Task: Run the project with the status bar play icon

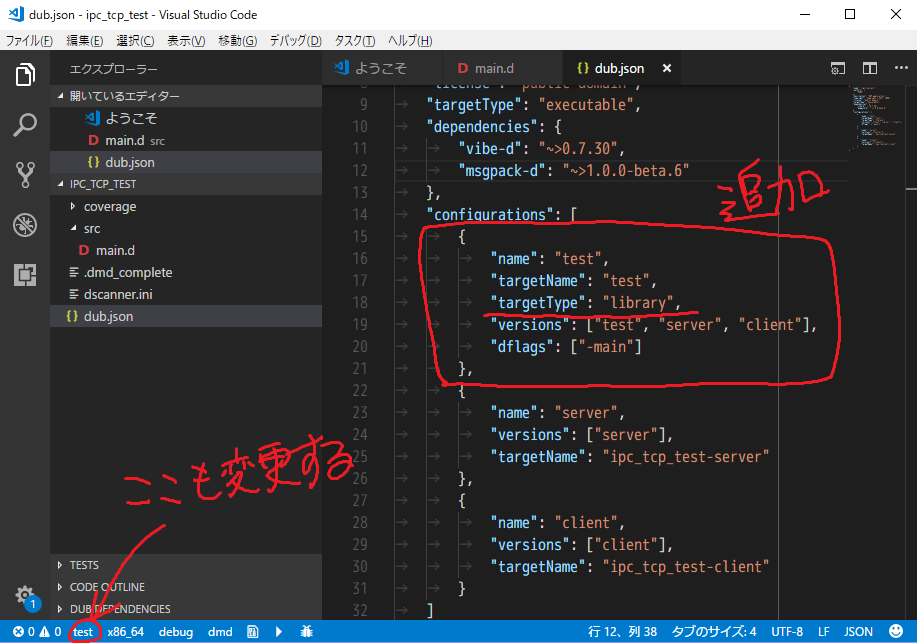Action: click(278, 631)
